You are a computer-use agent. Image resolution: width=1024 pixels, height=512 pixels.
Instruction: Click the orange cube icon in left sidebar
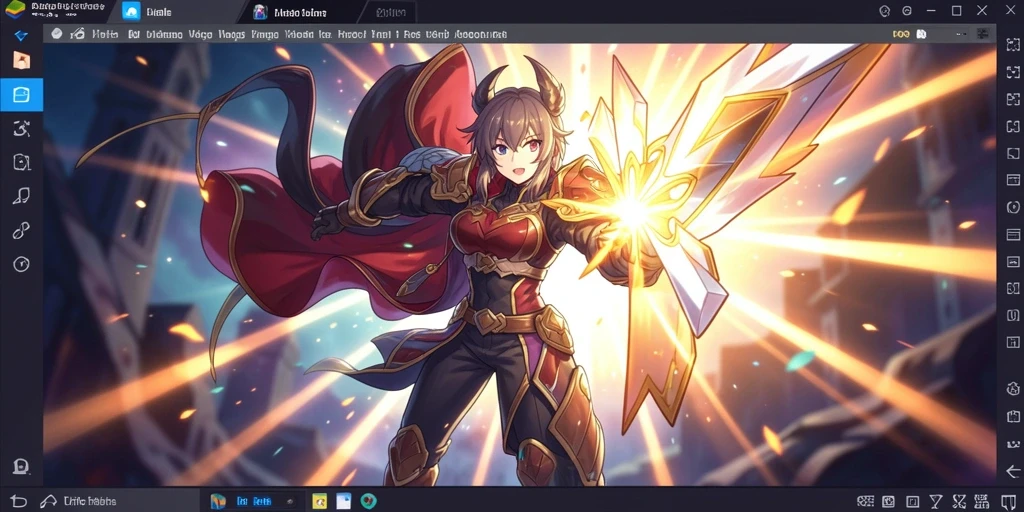click(22, 61)
